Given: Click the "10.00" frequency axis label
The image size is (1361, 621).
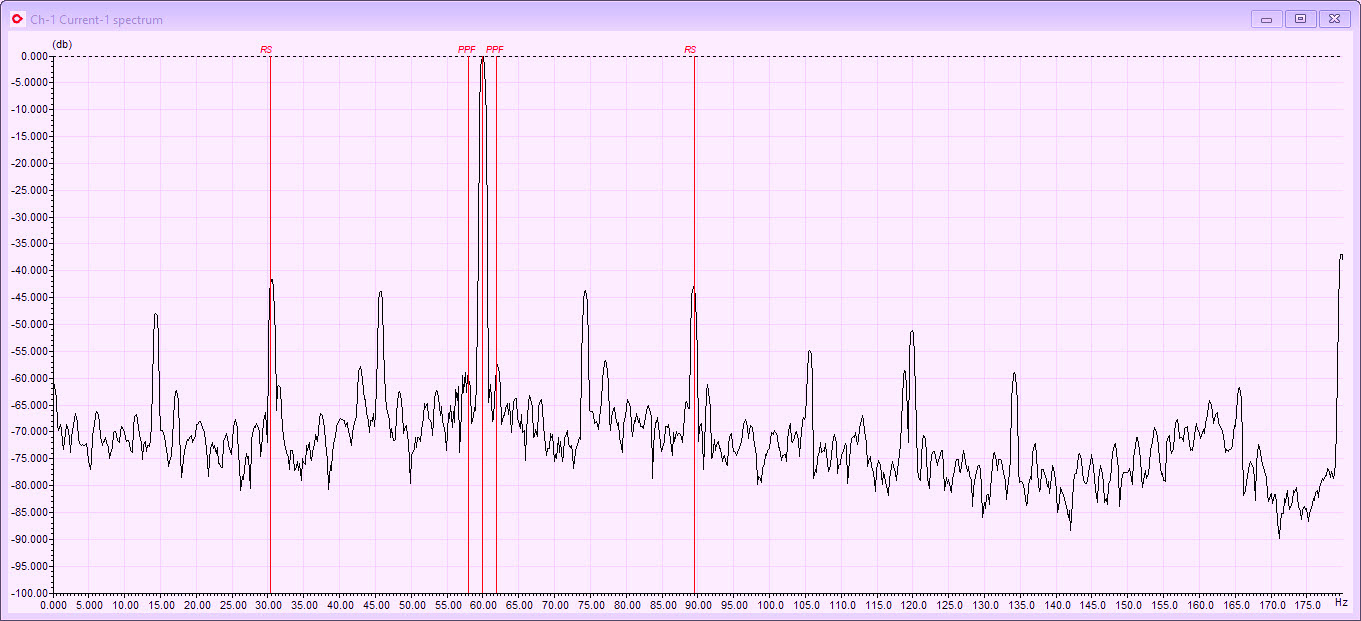Looking at the screenshot, I should point(125,605).
